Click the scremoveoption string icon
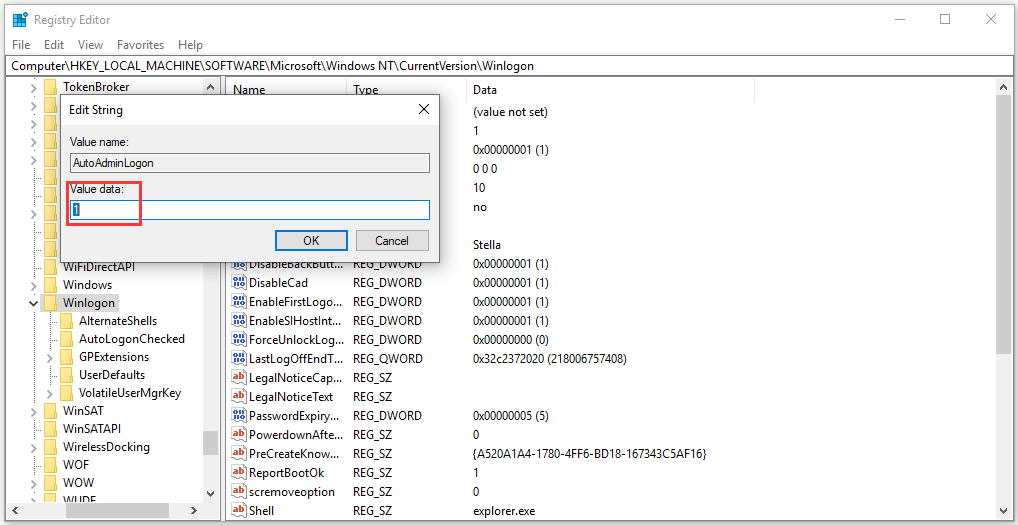This screenshot has width=1018, height=525. point(239,491)
